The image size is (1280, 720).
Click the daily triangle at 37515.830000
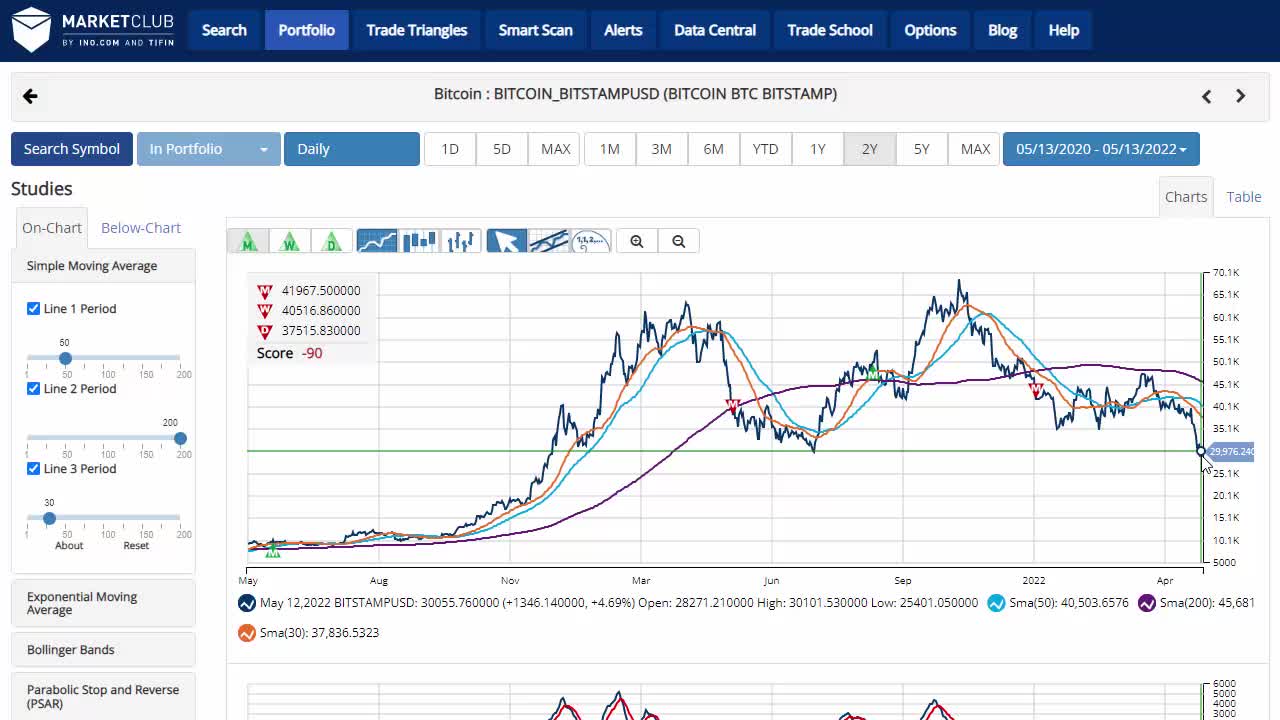coord(265,331)
